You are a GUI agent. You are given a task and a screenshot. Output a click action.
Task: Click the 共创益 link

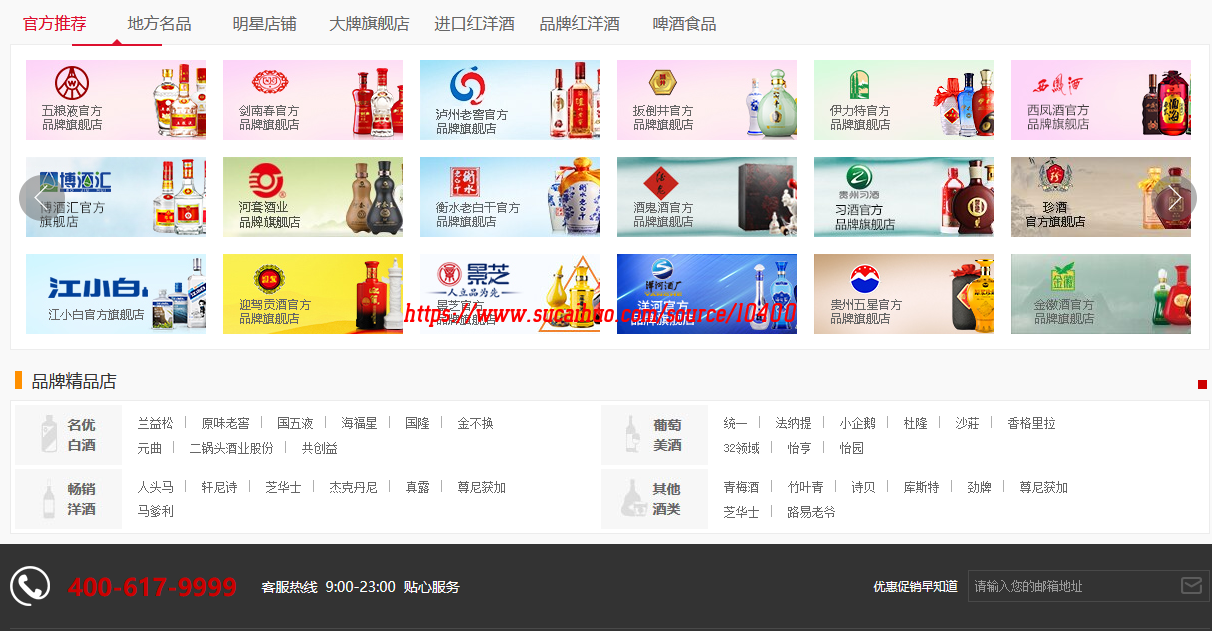319,448
